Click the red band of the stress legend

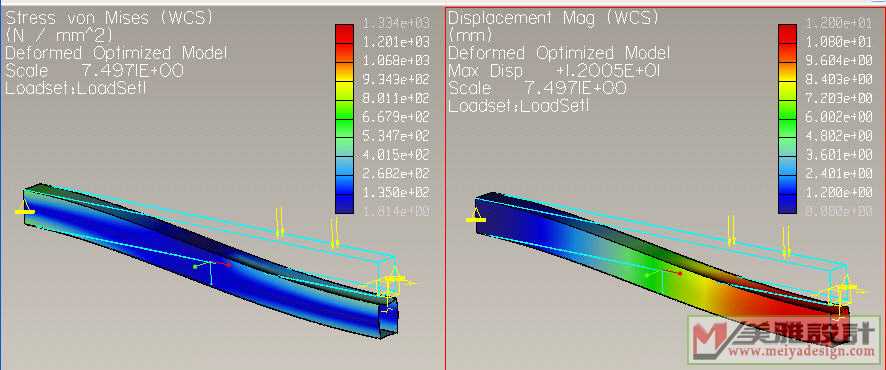[x=344, y=34]
